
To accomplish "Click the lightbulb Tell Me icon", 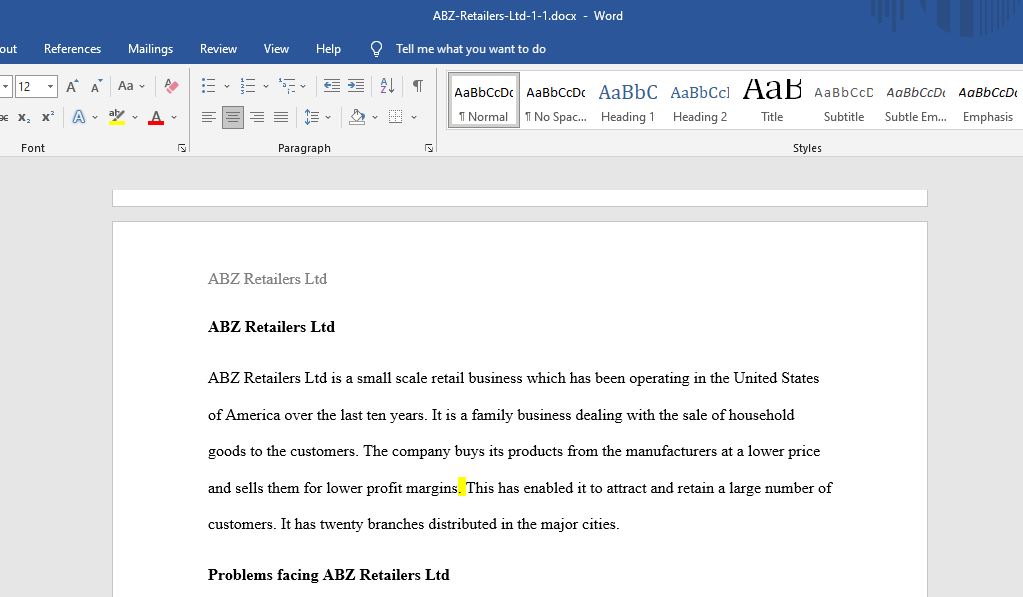I will click(376, 49).
